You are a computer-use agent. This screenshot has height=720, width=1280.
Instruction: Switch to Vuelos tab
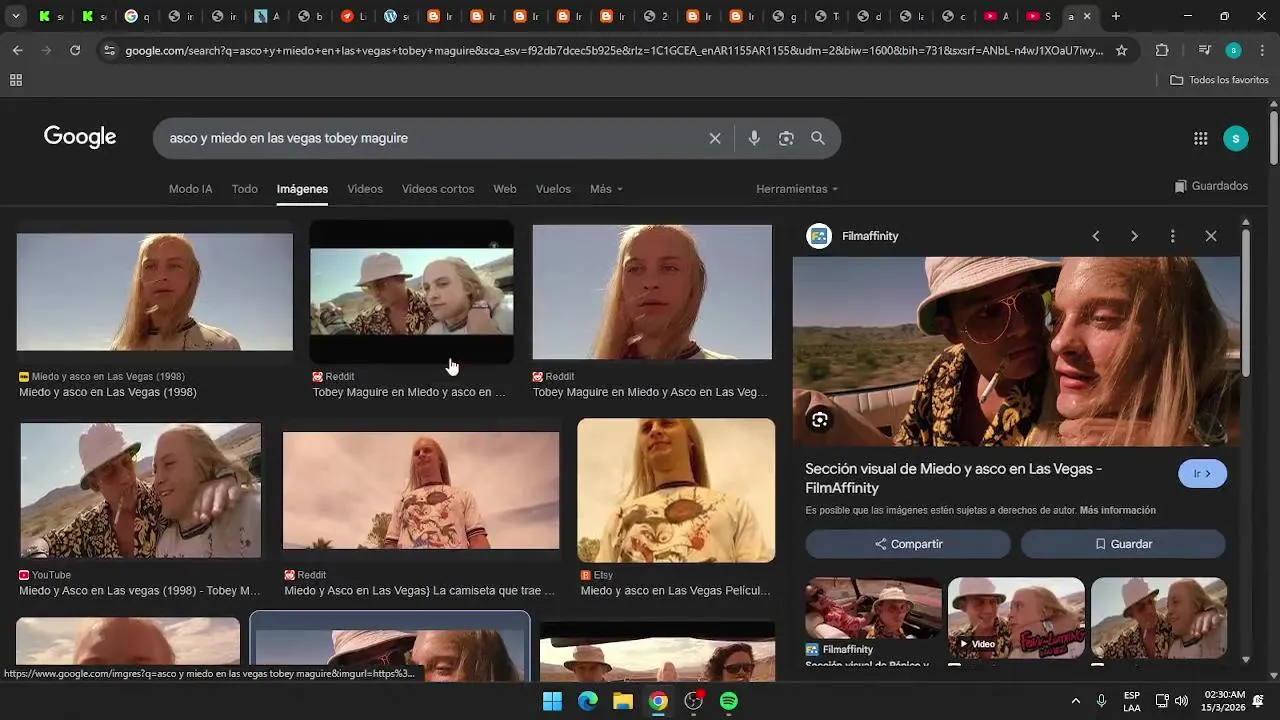[x=553, y=189]
